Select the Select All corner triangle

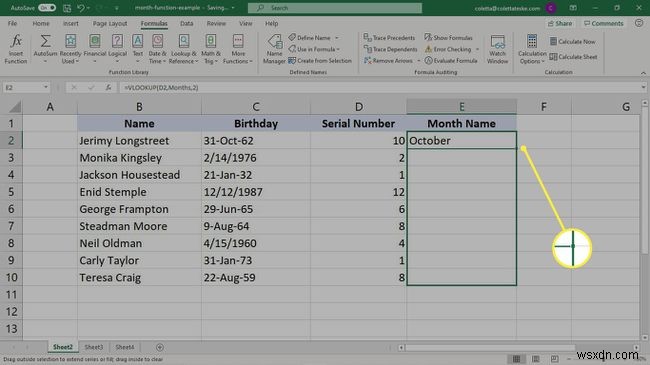tap(15, 107)
